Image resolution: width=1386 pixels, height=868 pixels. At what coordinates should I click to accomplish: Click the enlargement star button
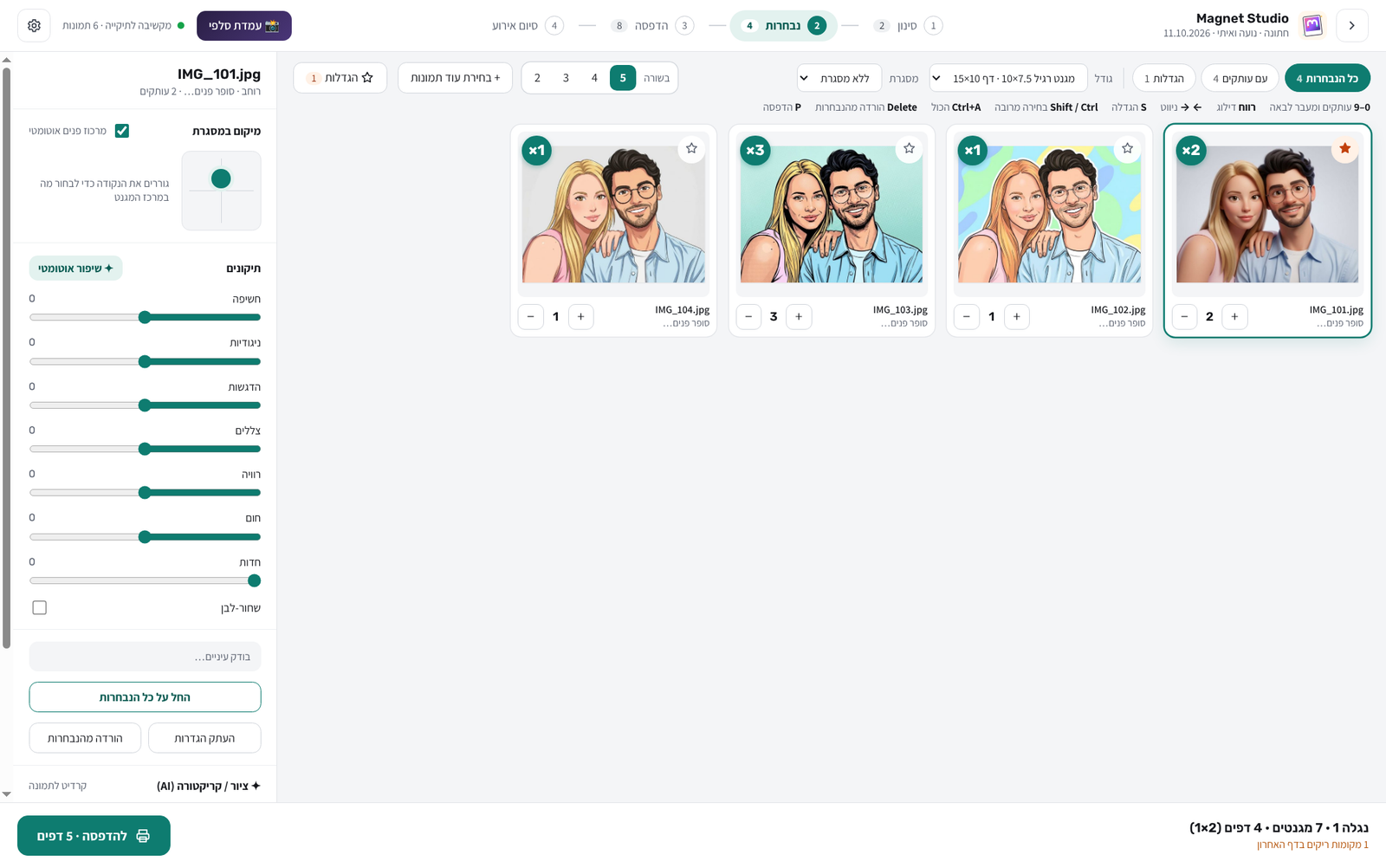pyautogui.click(x=340, y=78)
